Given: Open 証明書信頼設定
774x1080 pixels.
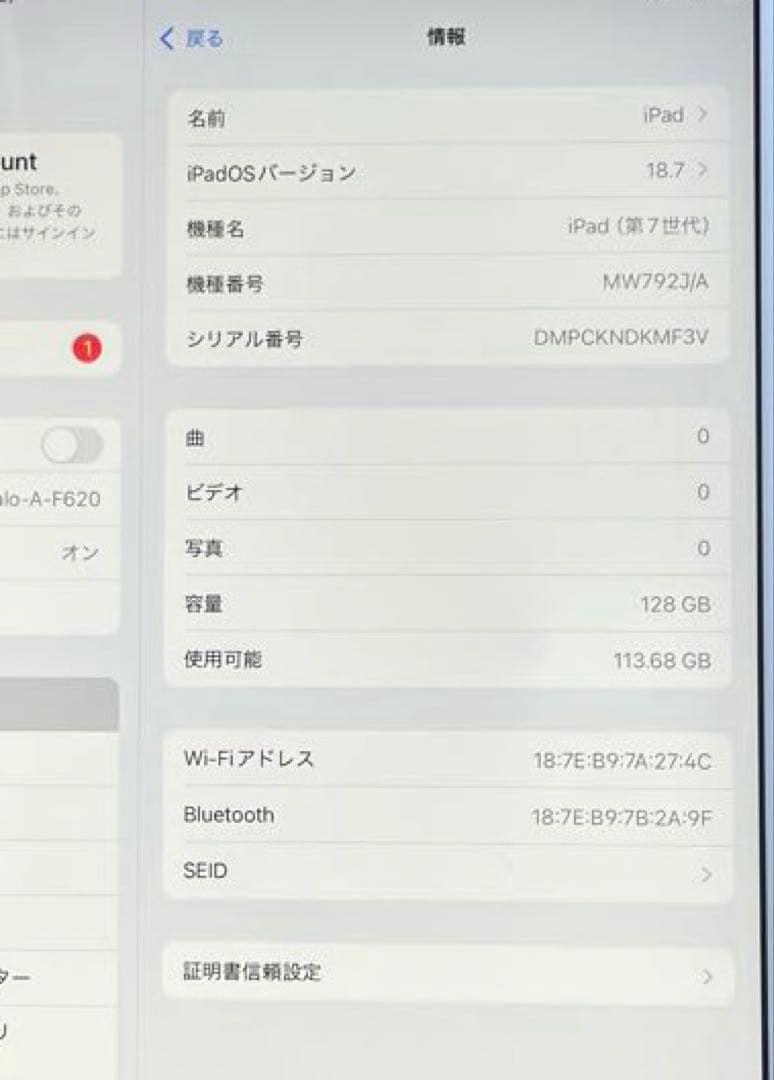Looking at the screenshot, I should (x=448, y=973).
